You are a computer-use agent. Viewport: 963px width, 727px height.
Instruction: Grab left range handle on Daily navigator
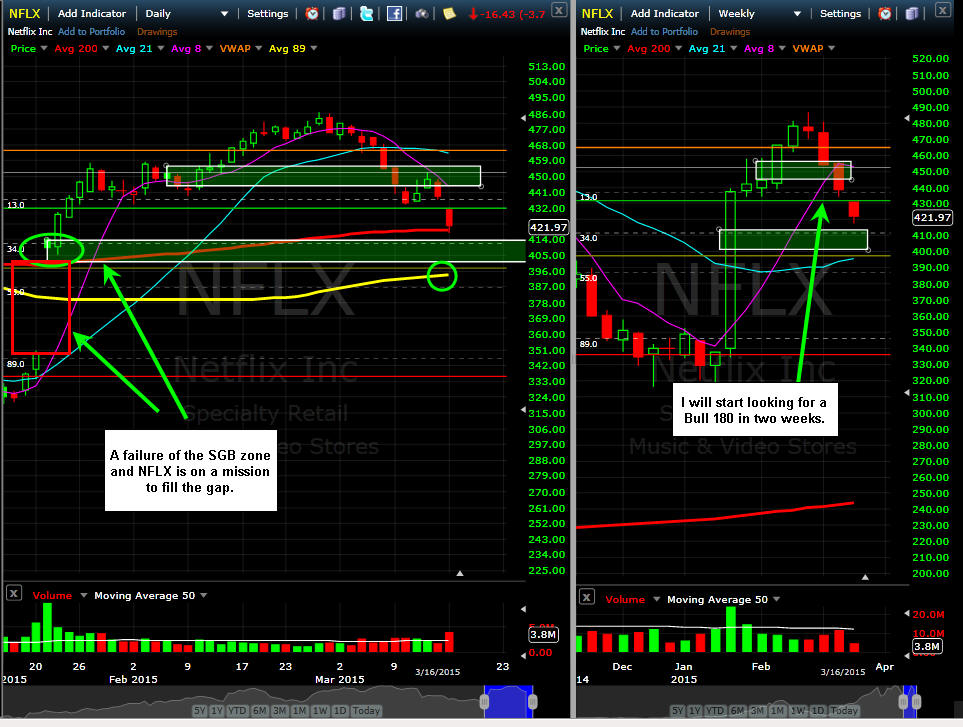(485, 701)
